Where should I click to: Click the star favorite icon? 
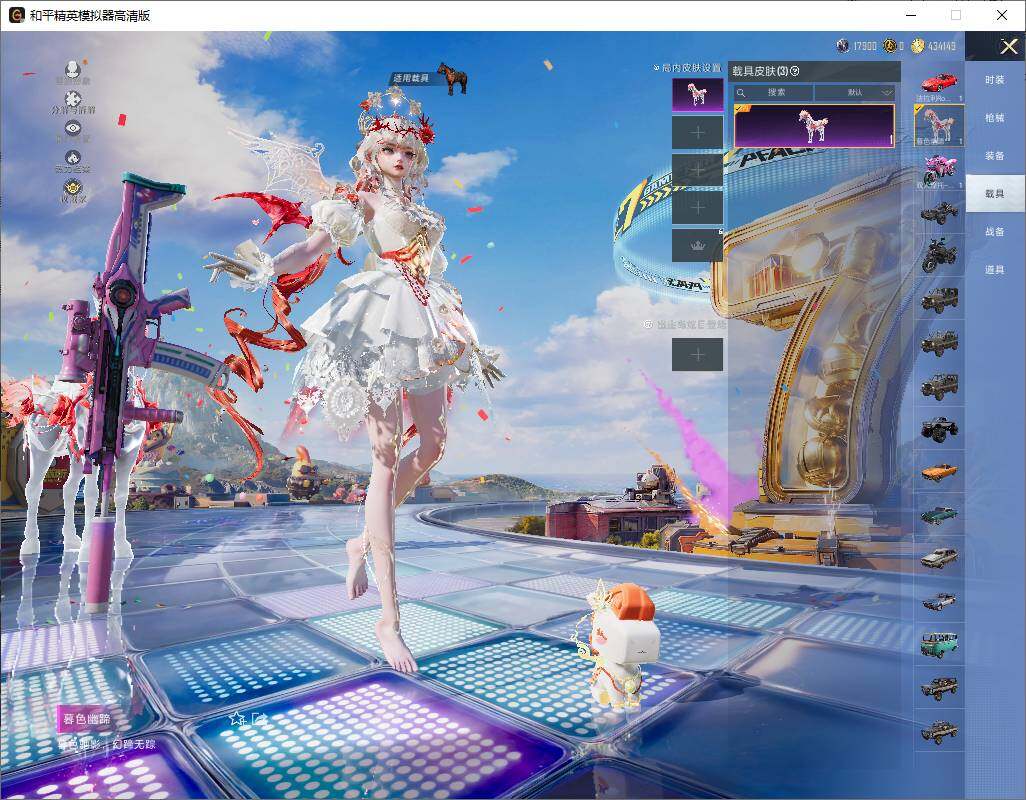pos(237,719)
